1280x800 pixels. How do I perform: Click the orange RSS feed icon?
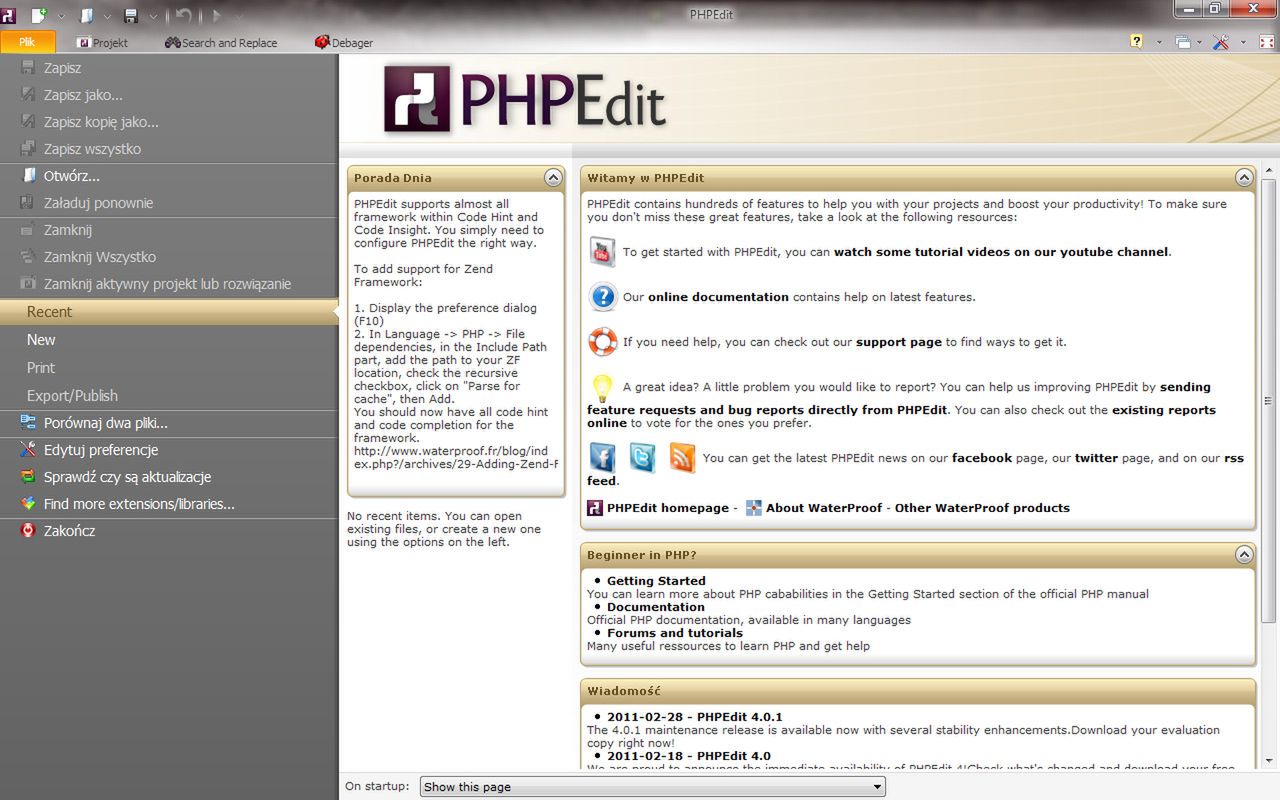pyautogui.click(x=682, y=457)
